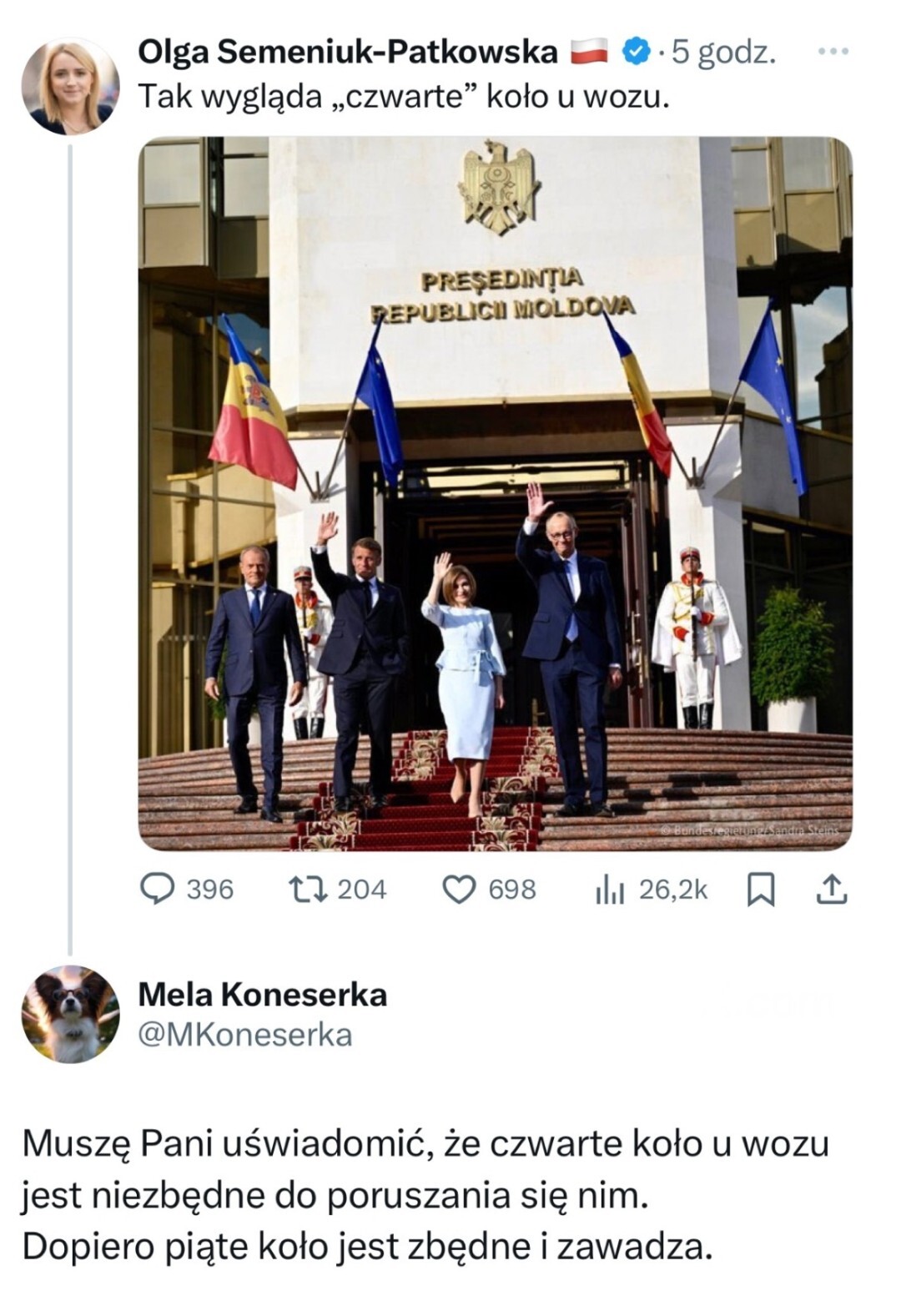Open view analytics bar chart icon
The image size is (901, 1316).
point(610,890)
